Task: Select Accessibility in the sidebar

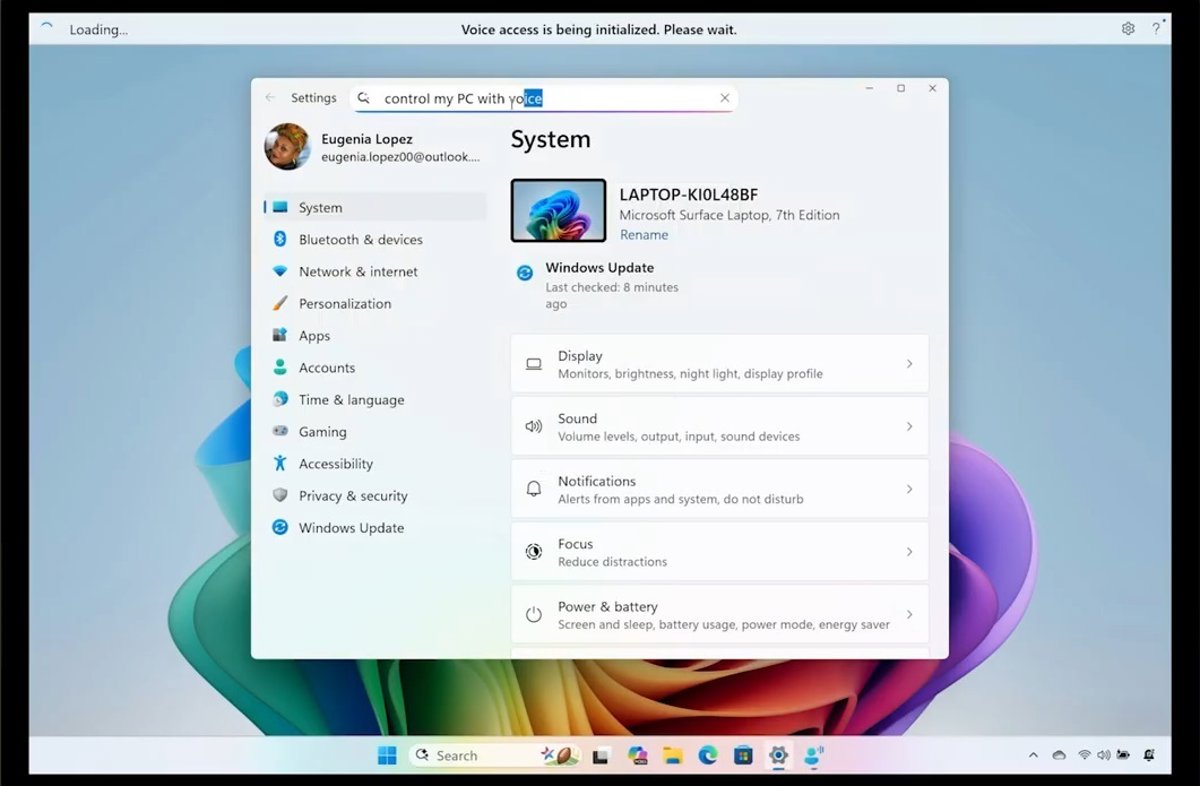Action: tap(335, 464)
